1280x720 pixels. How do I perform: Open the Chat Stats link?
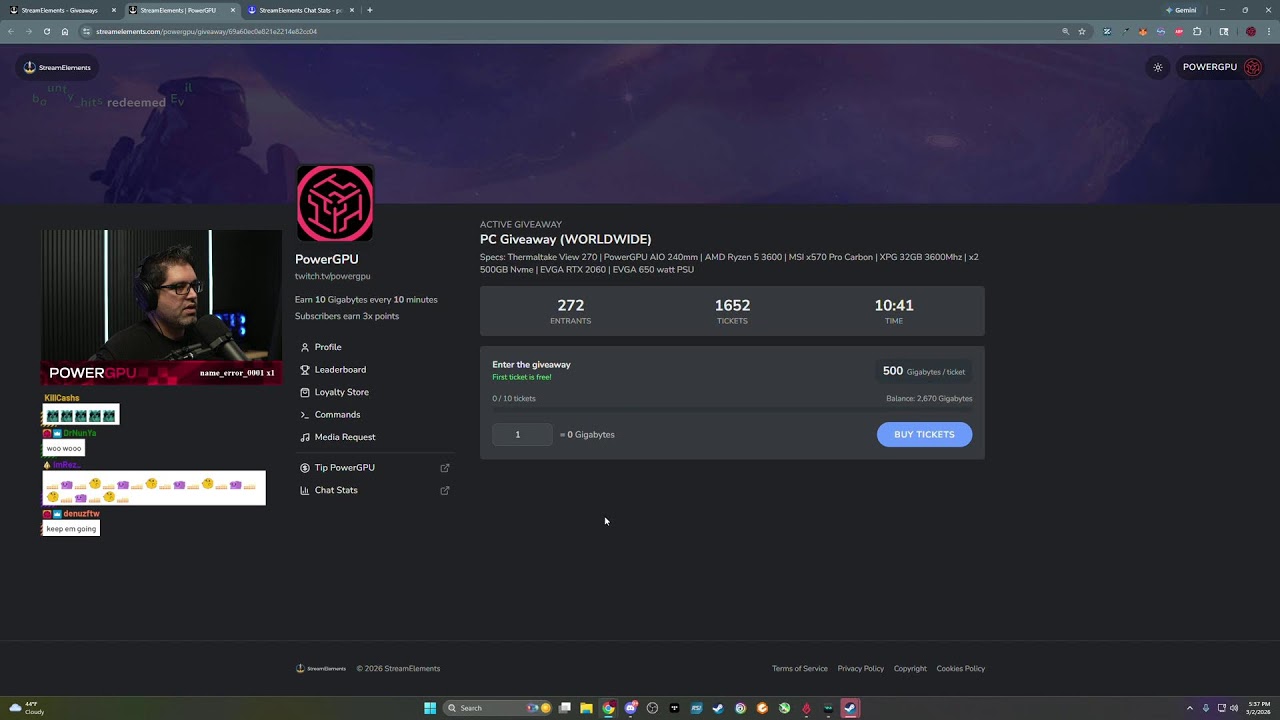336,490
